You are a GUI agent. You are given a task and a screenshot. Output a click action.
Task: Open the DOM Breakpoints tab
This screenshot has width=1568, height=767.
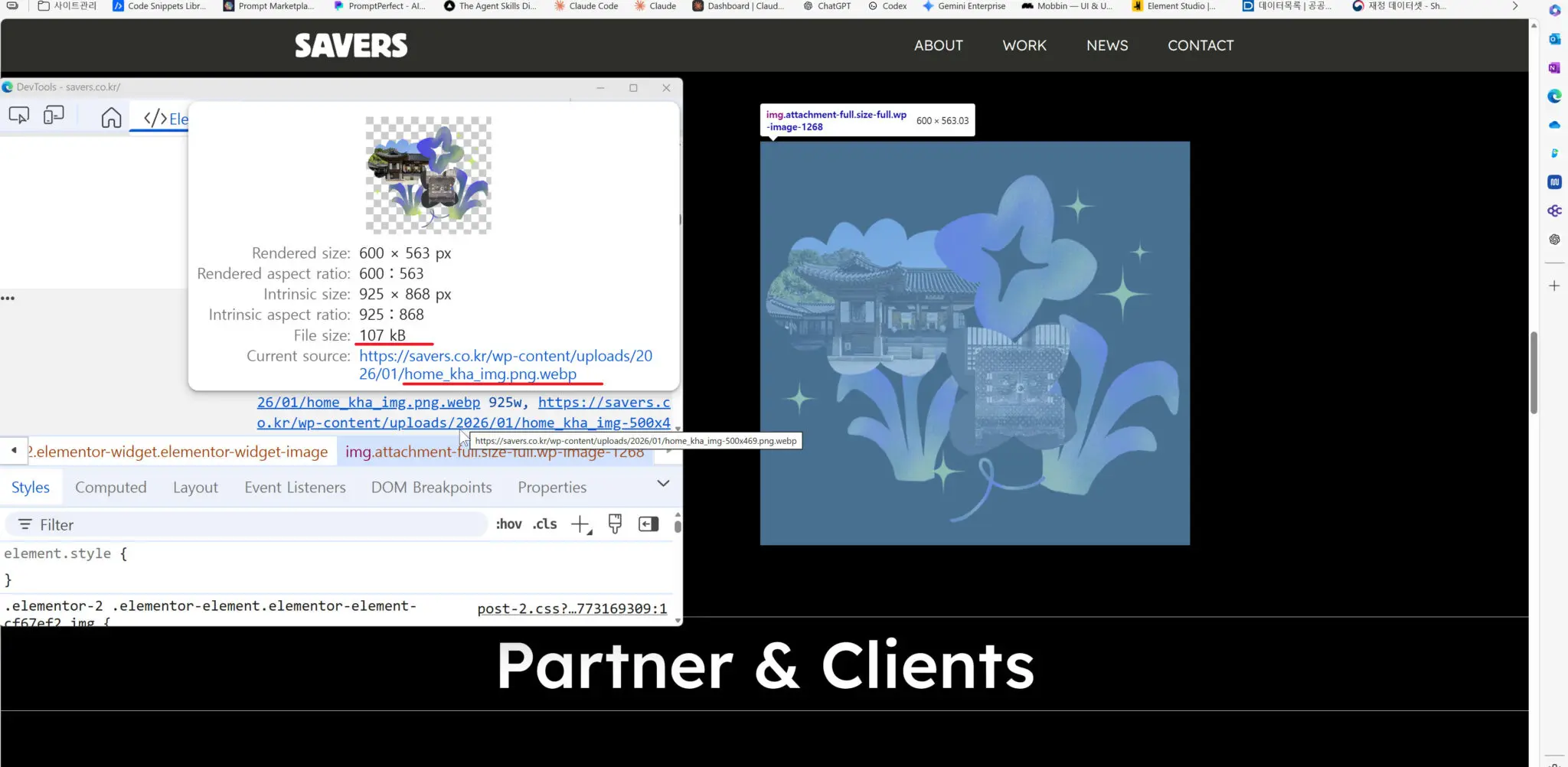click(432, 488)
